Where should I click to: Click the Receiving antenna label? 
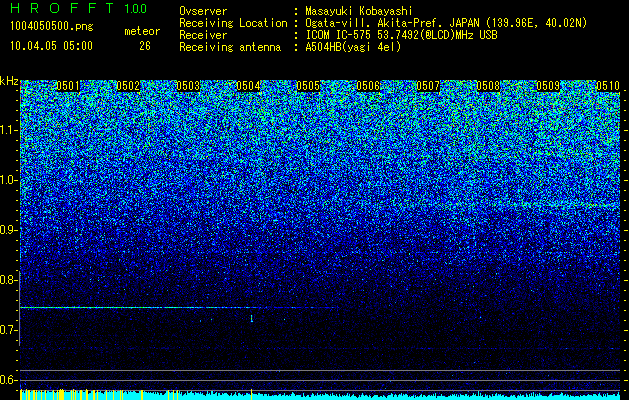(230, 47)
